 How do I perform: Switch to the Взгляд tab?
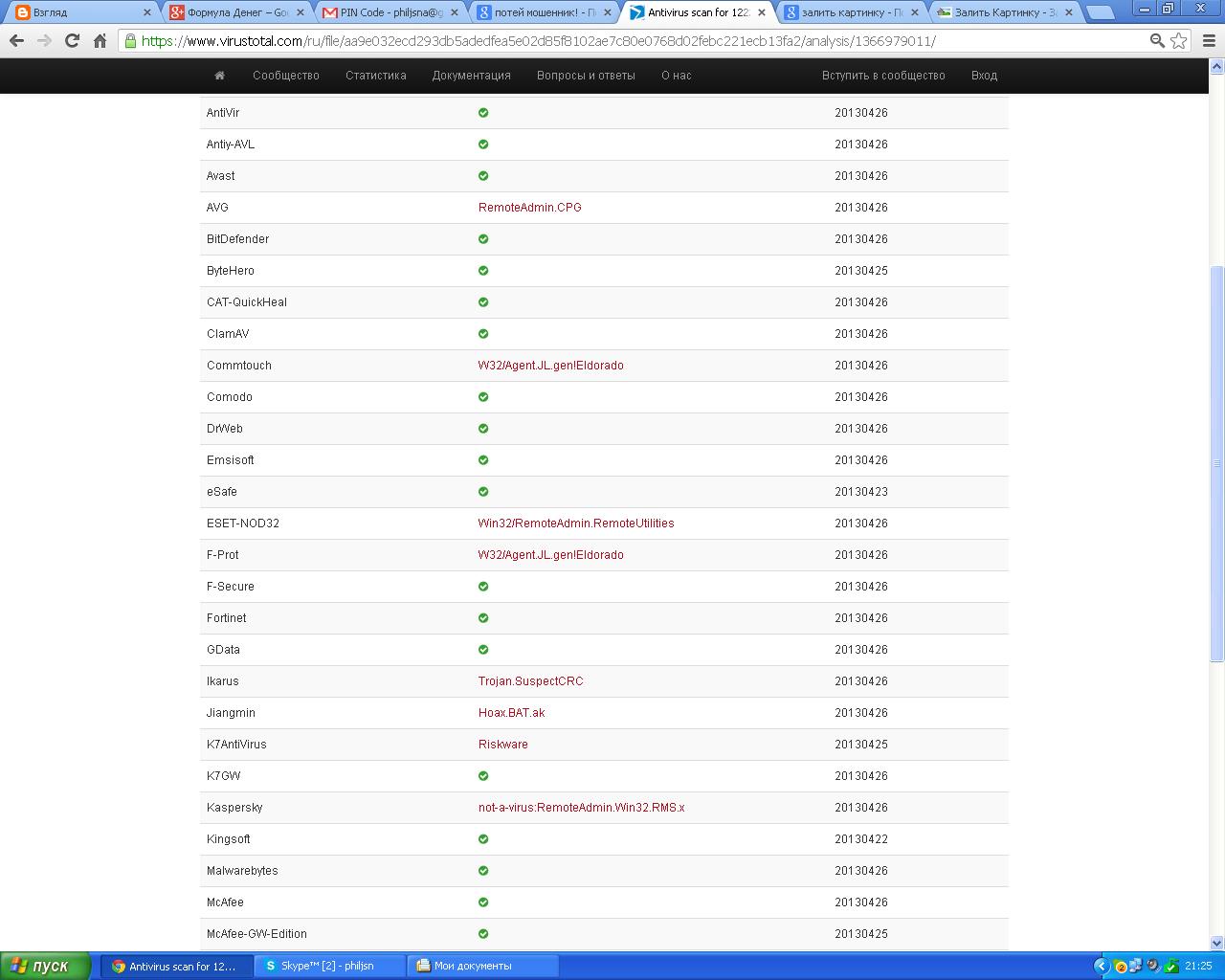(x=81, y=12)
